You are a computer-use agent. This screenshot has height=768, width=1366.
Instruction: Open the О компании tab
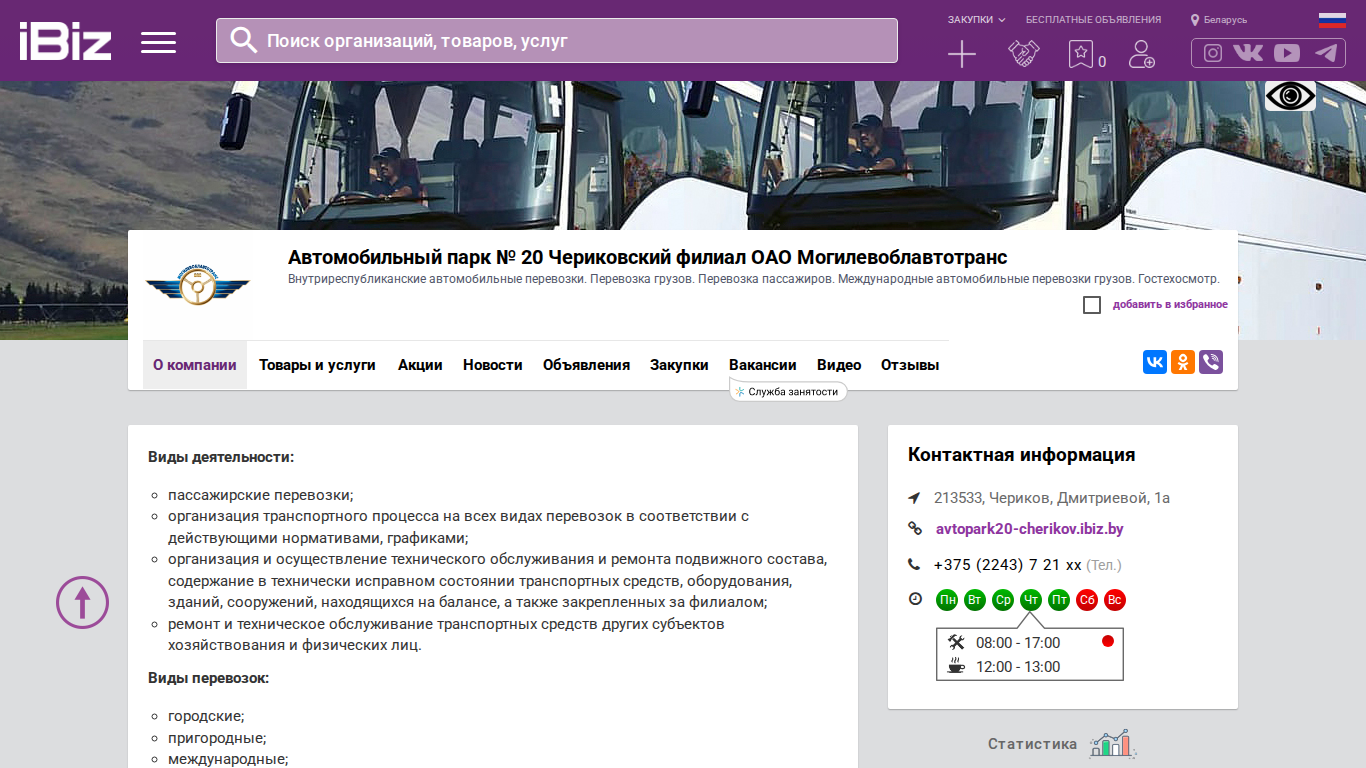click(195, 365)
